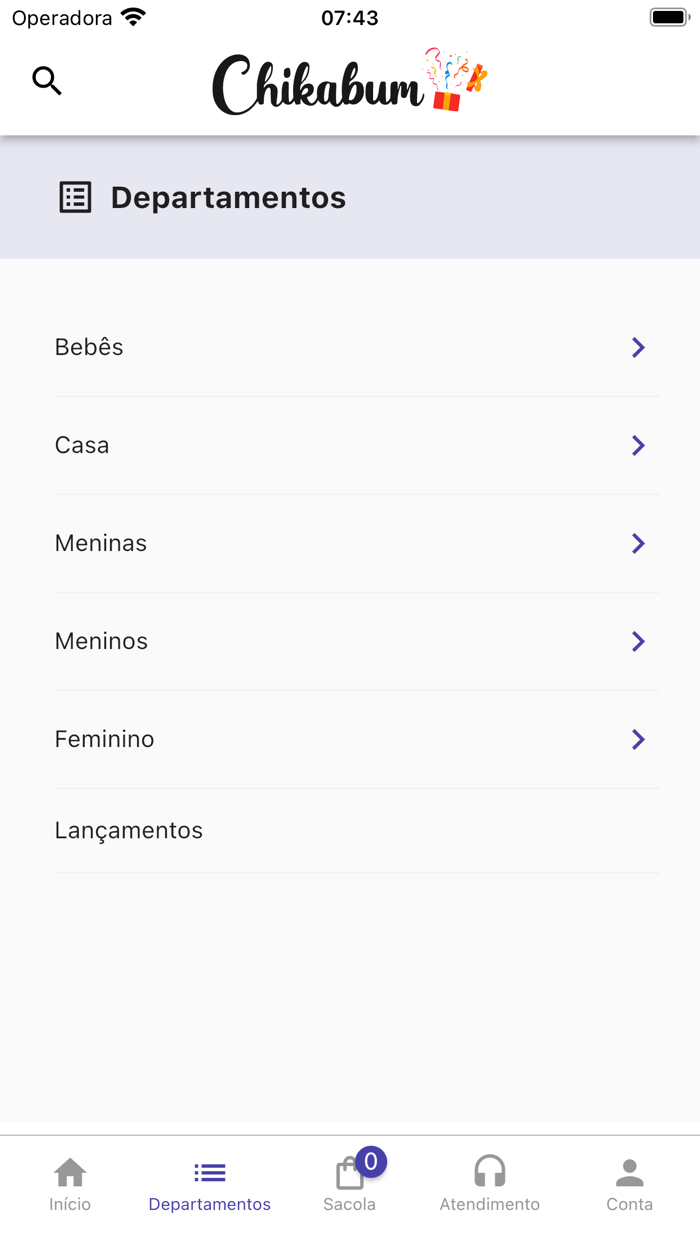Expand the Bebês department
Image resolution: width=700 pixels, height=1244 pixels.
[638, 347]
